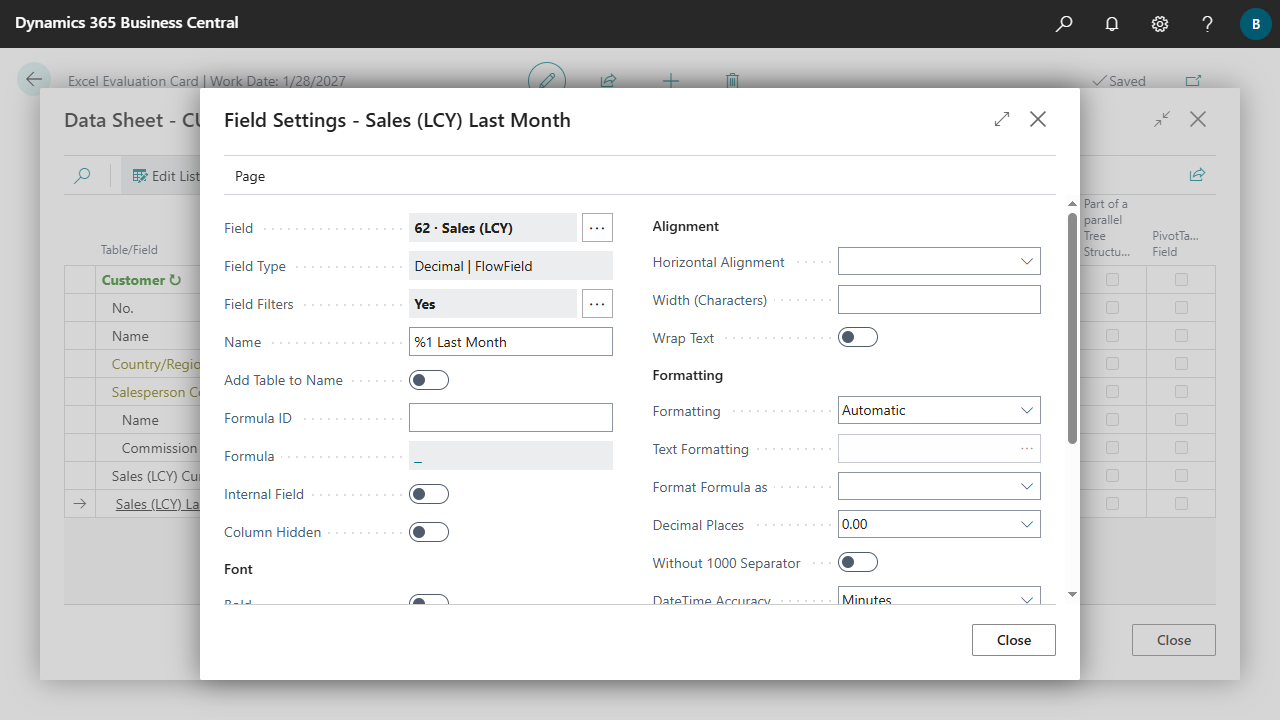
Task: Open the settings gear menu
Action: [x=1160, y=24]
